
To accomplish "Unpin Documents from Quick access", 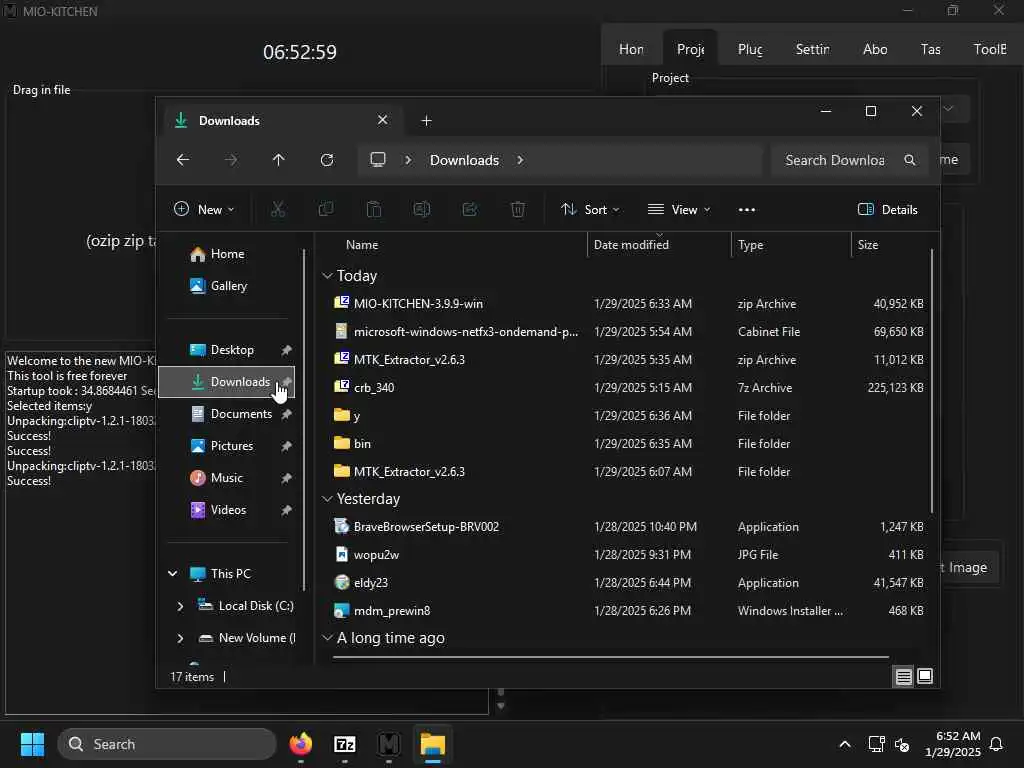I will [x=286, y=414].
